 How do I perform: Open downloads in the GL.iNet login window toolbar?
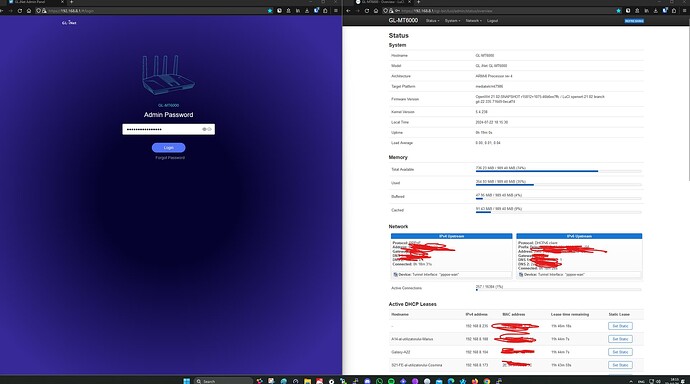(x=307, y=11)
